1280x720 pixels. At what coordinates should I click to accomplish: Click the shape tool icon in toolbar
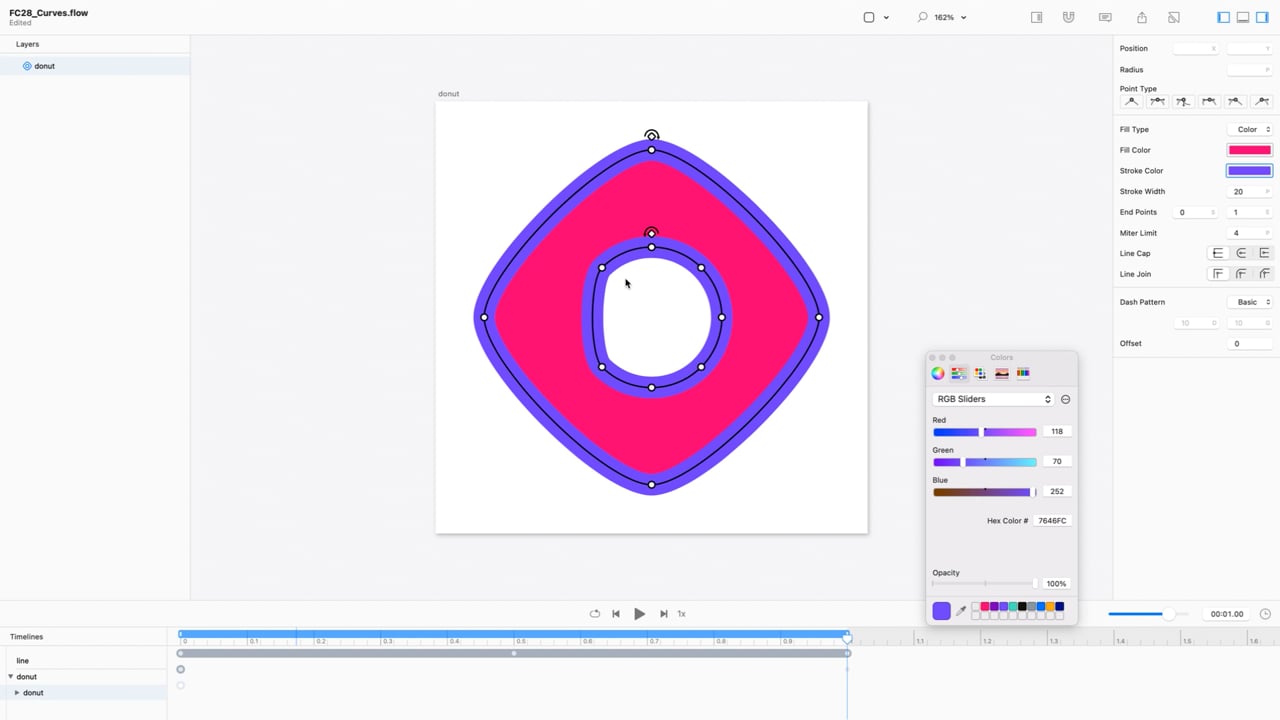click(869, 17)
